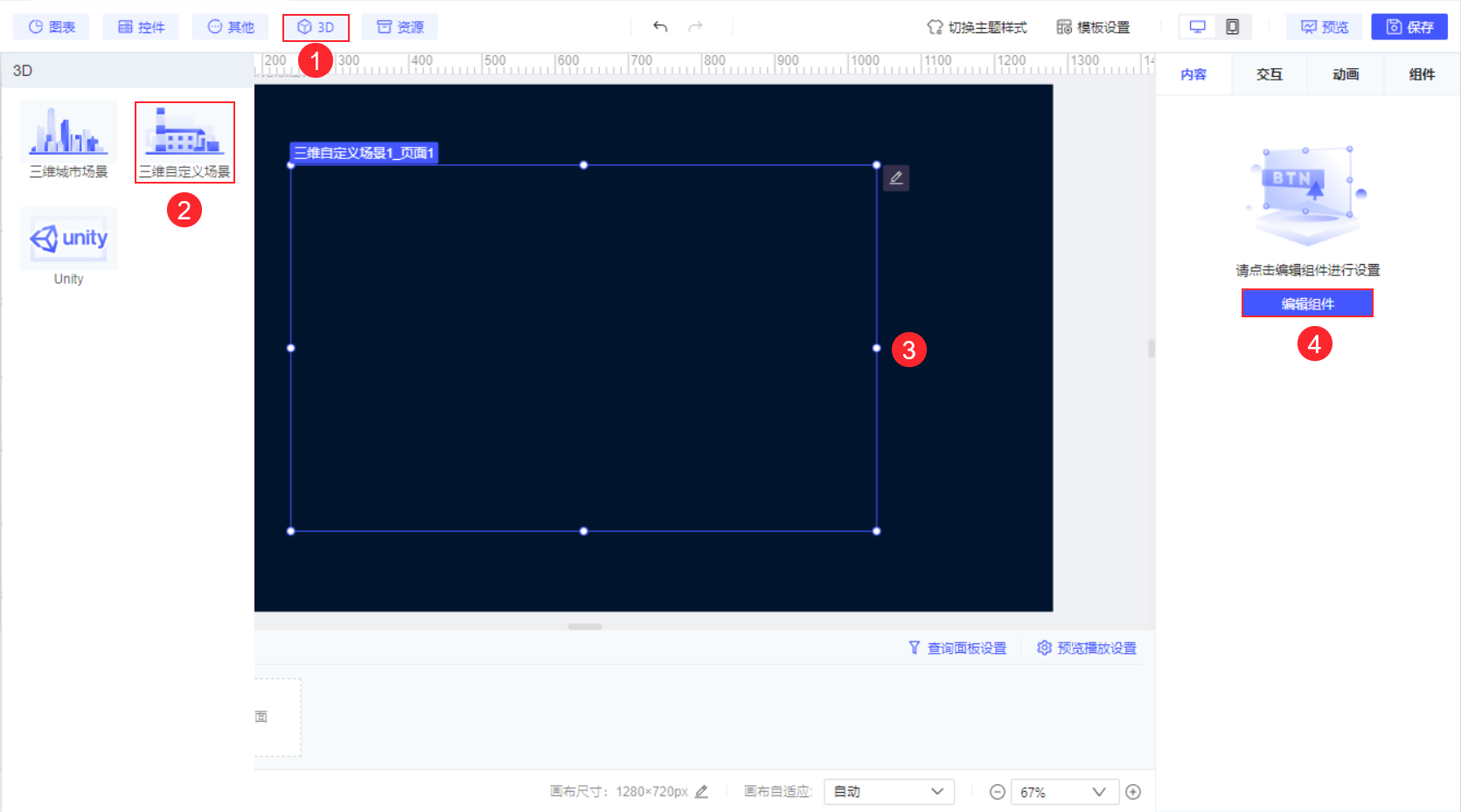Switch to the 内容 tab
This screenshot has height=812, width=1461.
click(1193, 74)
